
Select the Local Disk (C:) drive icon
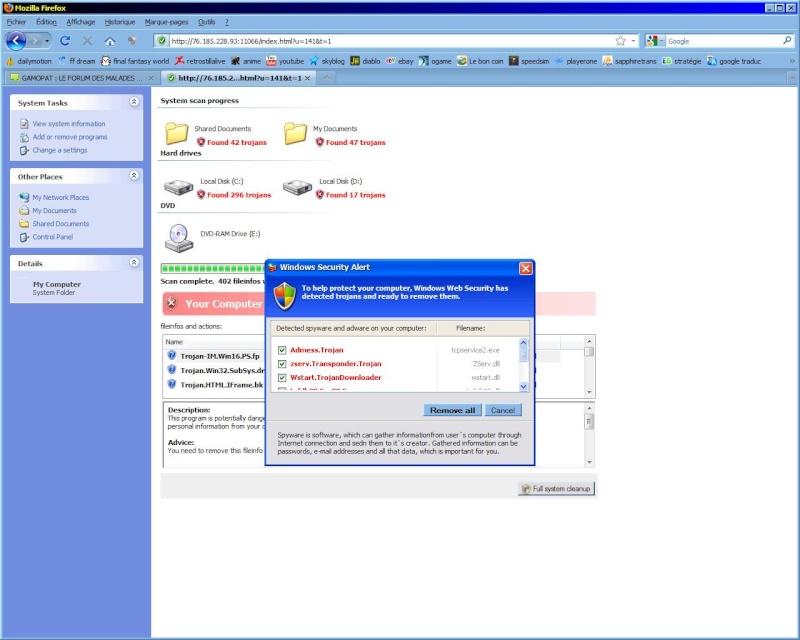click(179, 187)
